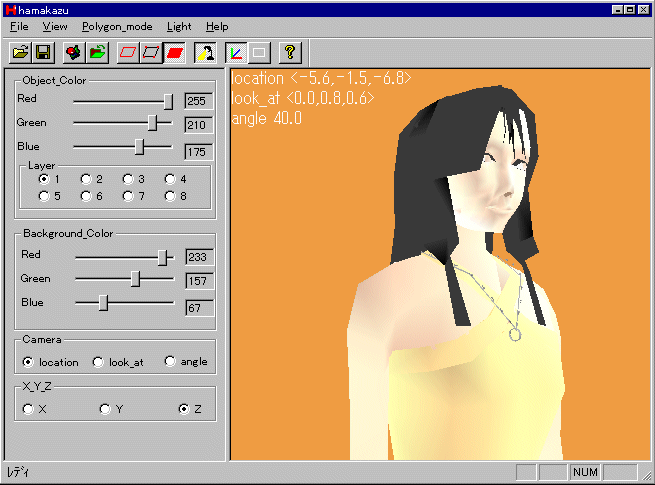This screenshot has height=485, width=655.
Task: Choose Camera look_at radio button
Action: coord(98,362)
